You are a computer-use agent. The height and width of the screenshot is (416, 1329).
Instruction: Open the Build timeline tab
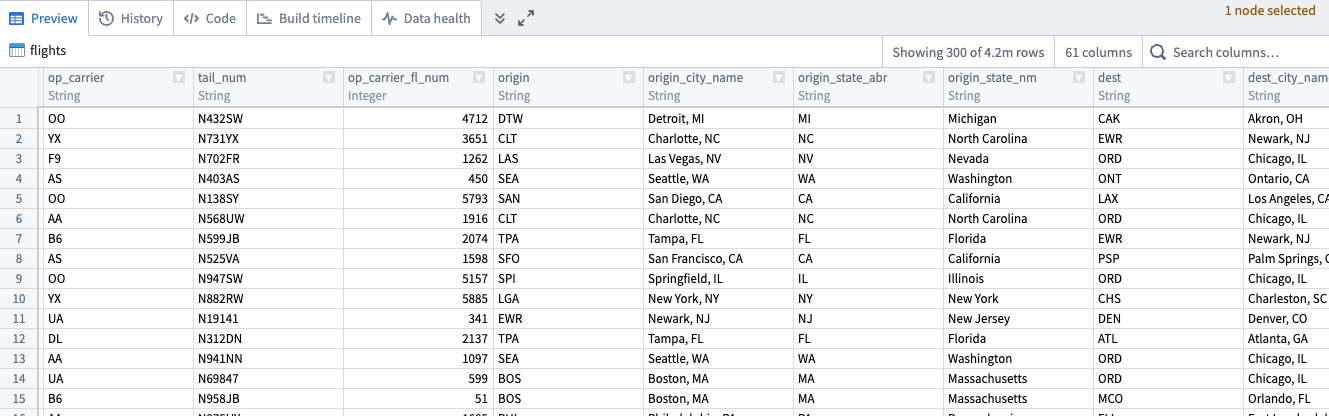(309, 18)
